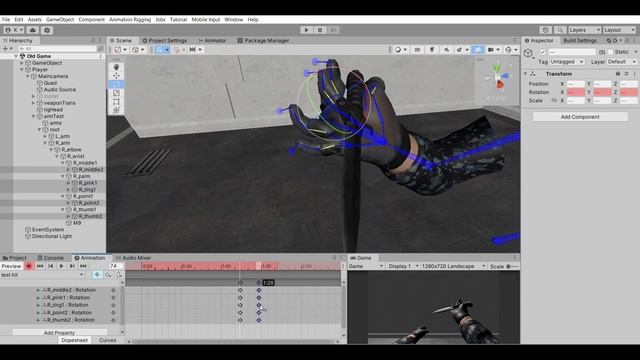Open the Window menu

pyautogui.click(x=233, y=20)
